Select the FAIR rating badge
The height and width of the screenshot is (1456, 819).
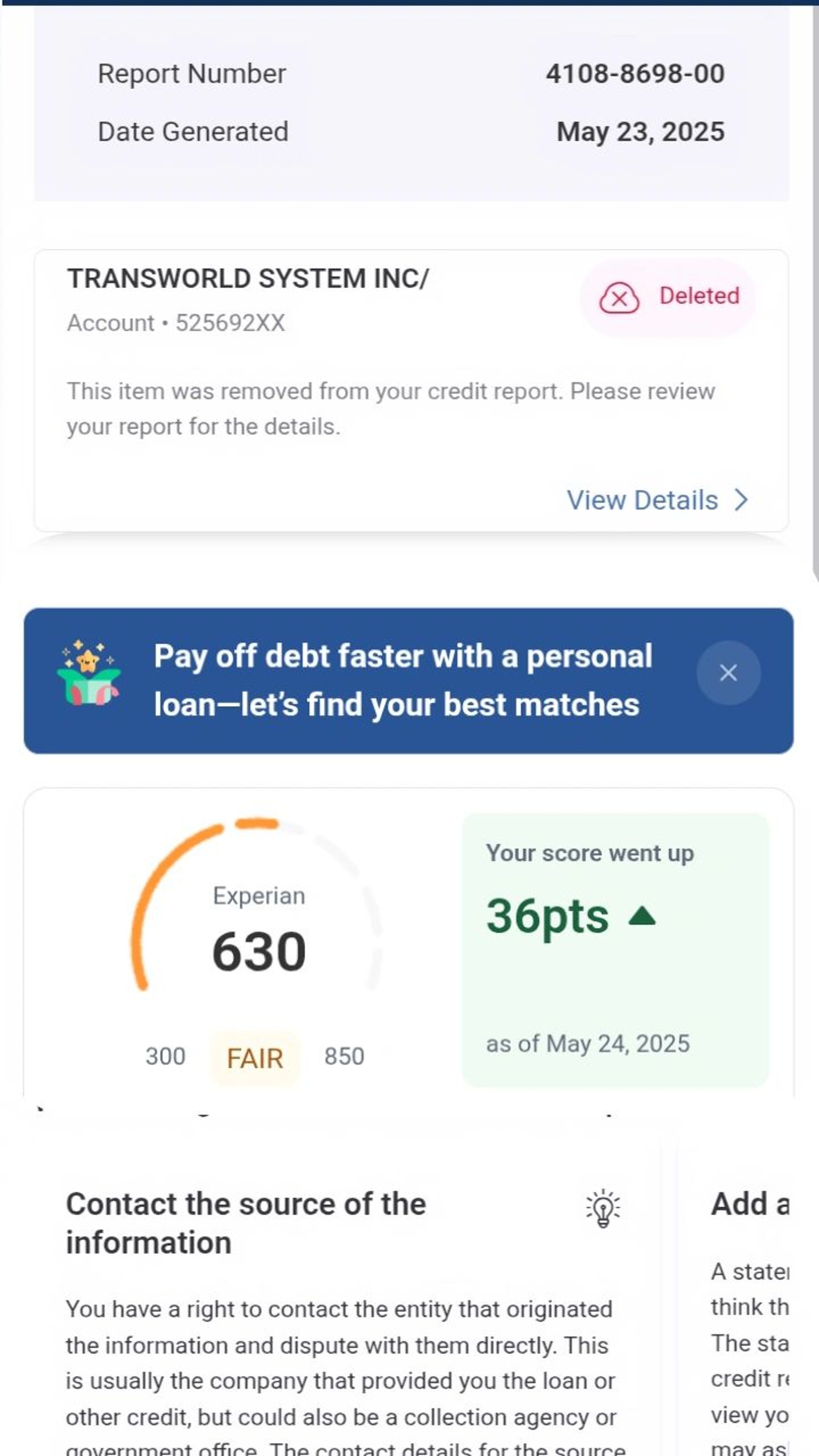click(254, 1058)
